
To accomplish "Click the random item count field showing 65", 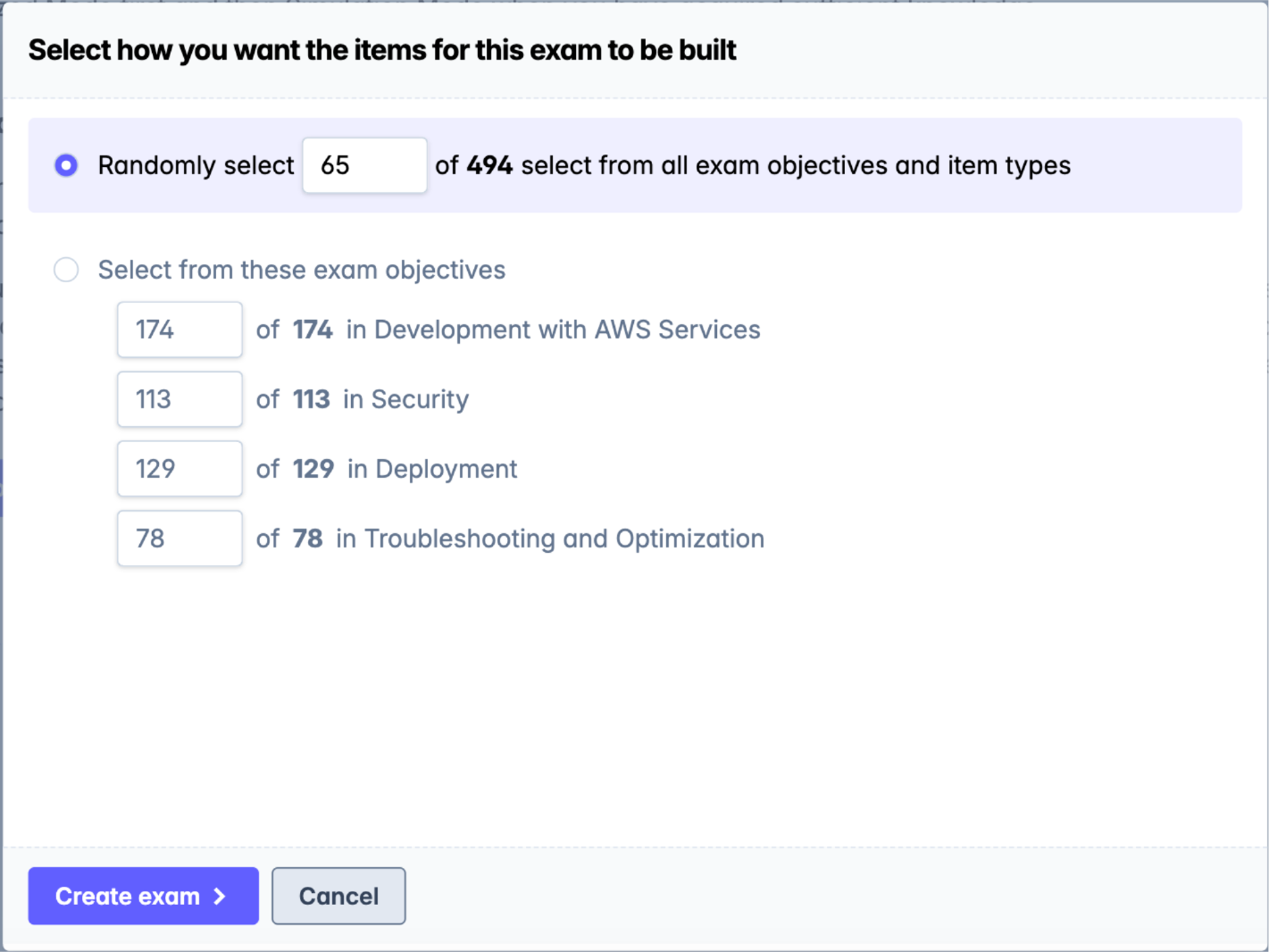I will (x=364, y=165).
